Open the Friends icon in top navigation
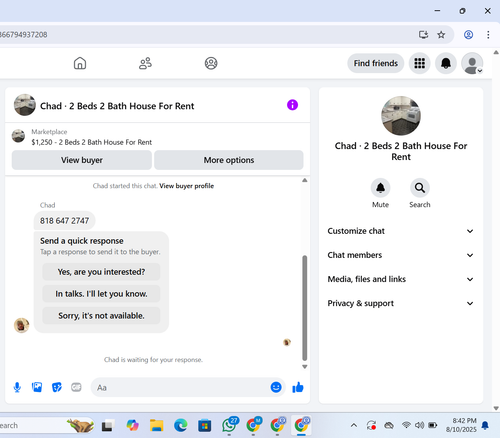This screenshot has width=500, height=438. tap(145, 63)
